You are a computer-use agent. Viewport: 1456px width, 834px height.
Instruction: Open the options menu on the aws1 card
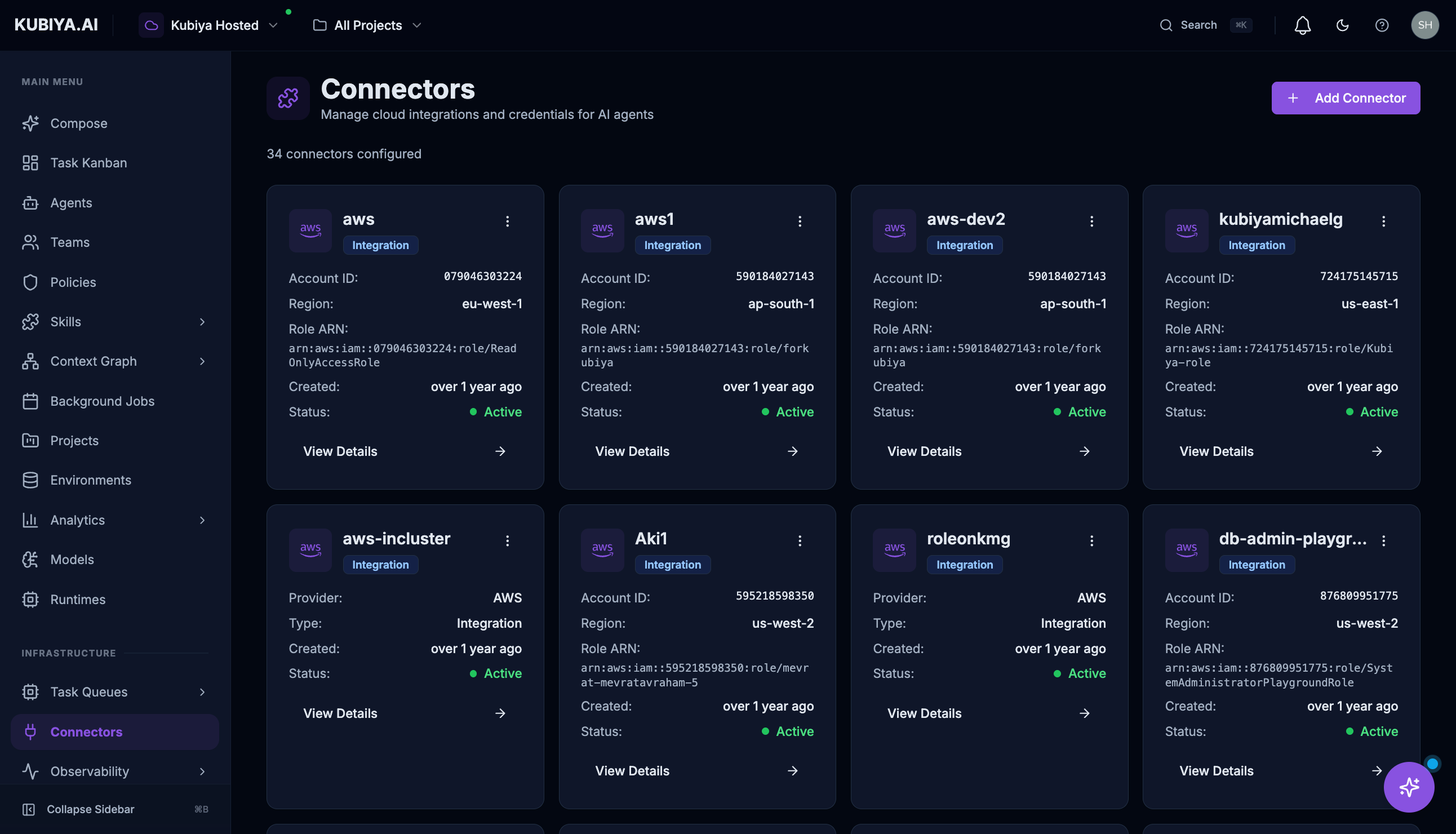click(800, 221)
